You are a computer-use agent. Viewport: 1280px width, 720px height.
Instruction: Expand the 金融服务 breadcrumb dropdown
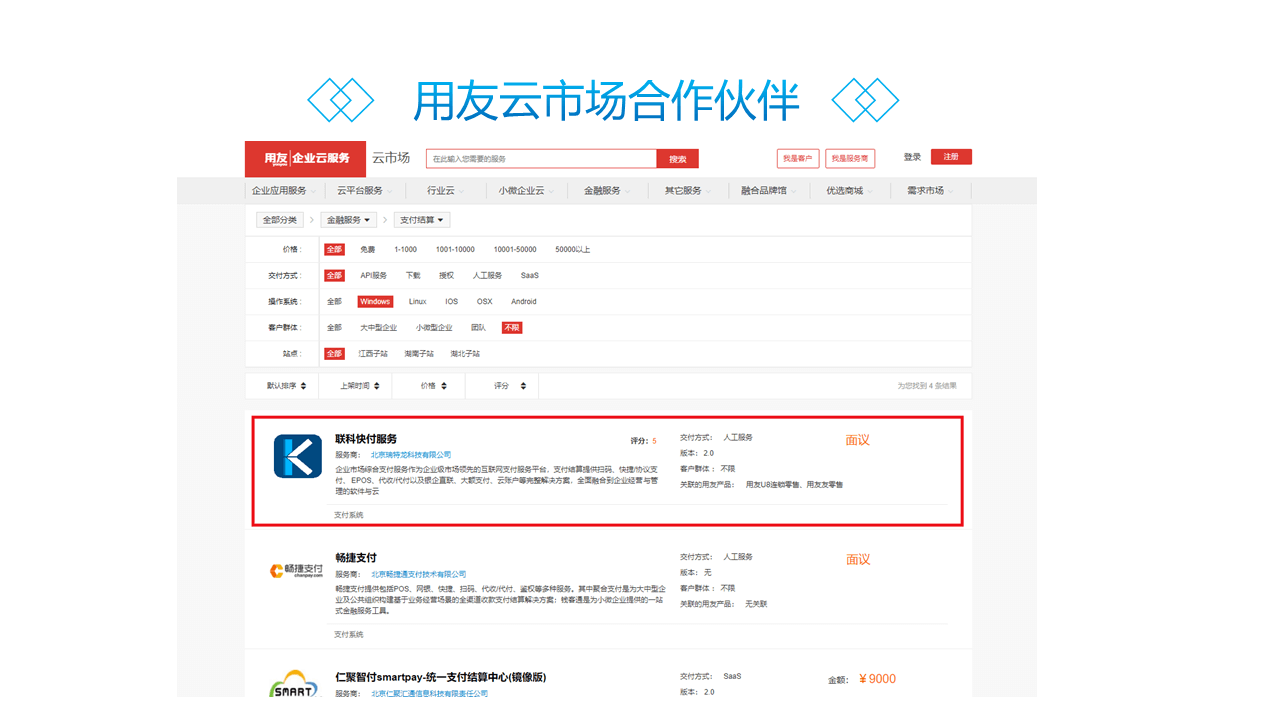point(349,220)
